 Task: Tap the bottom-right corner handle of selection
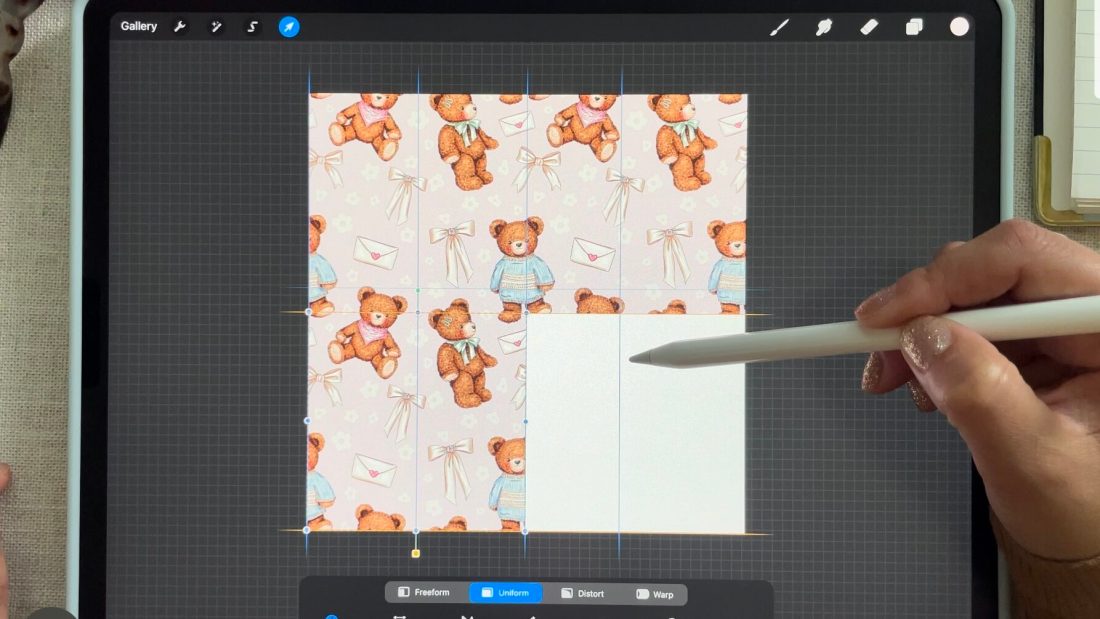[x=525, y=531]
